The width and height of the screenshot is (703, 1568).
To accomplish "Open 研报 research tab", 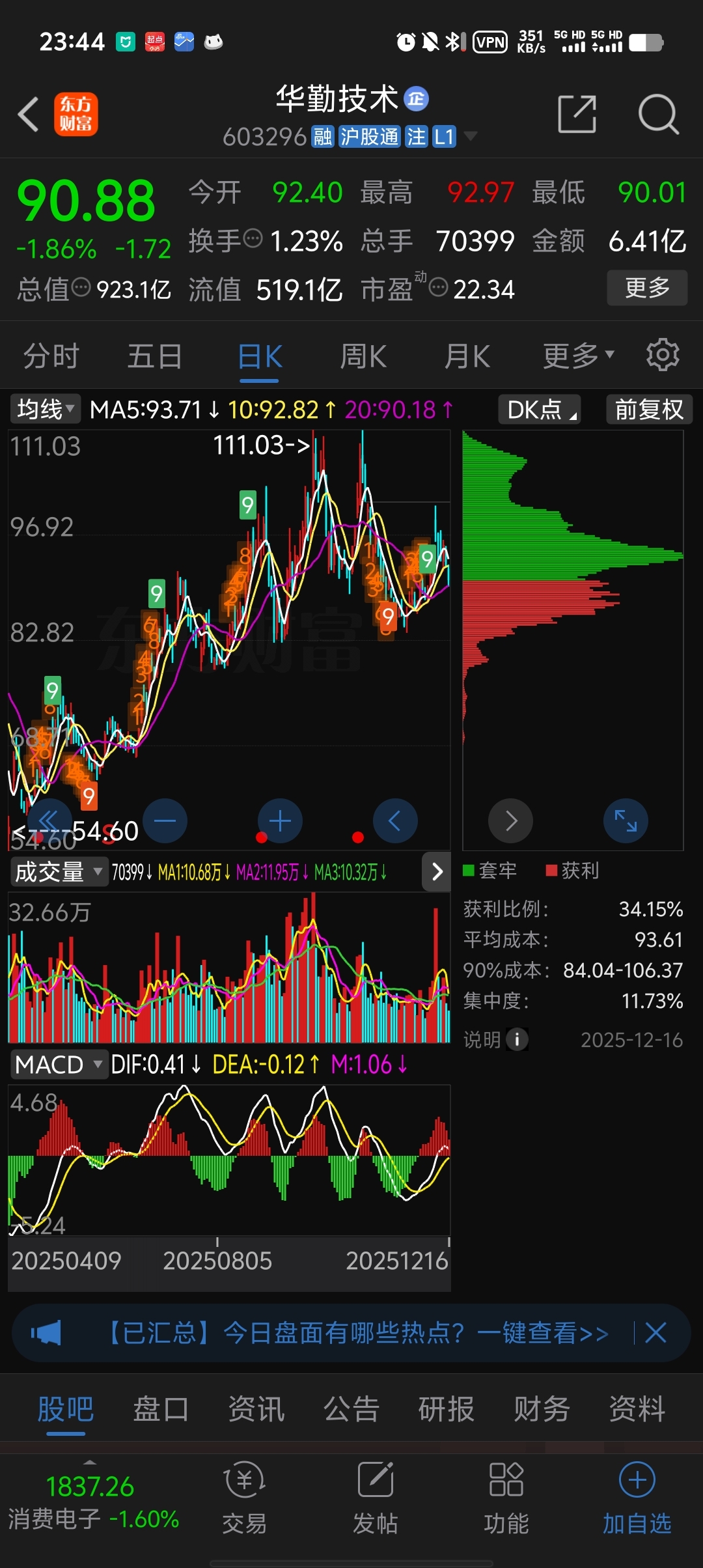I will 447,1409.
